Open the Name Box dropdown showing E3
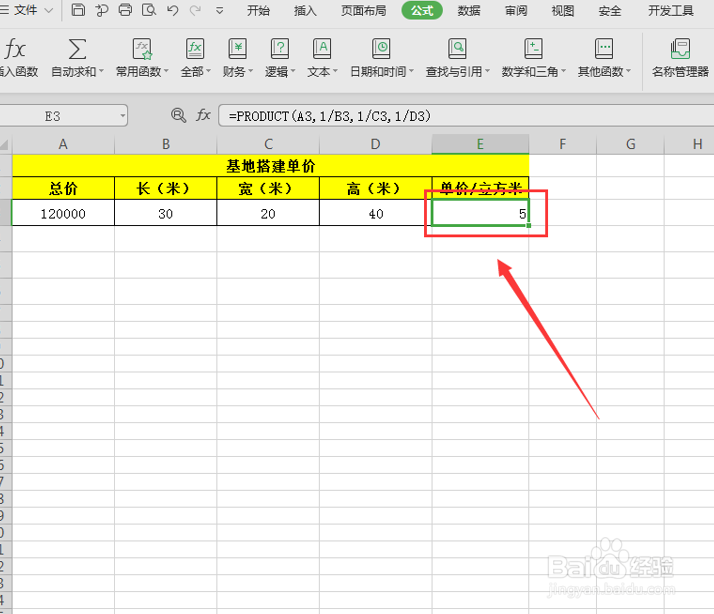 122,116
